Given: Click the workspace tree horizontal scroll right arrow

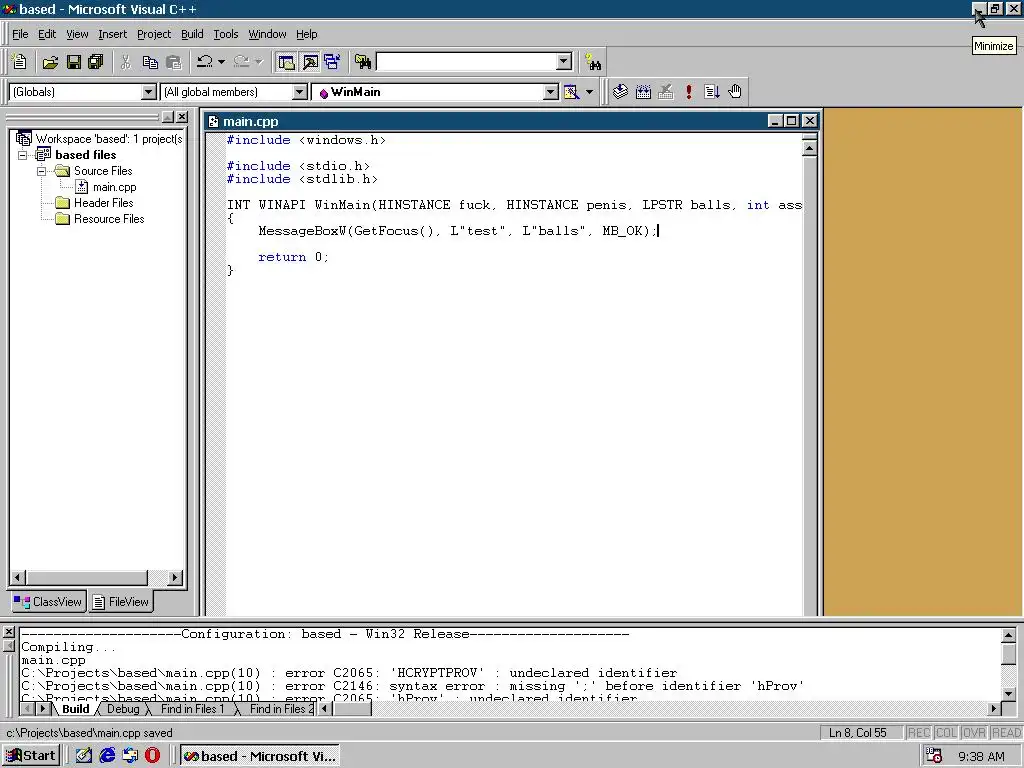Looking at the screenshot, I should (x=174, y=577).
